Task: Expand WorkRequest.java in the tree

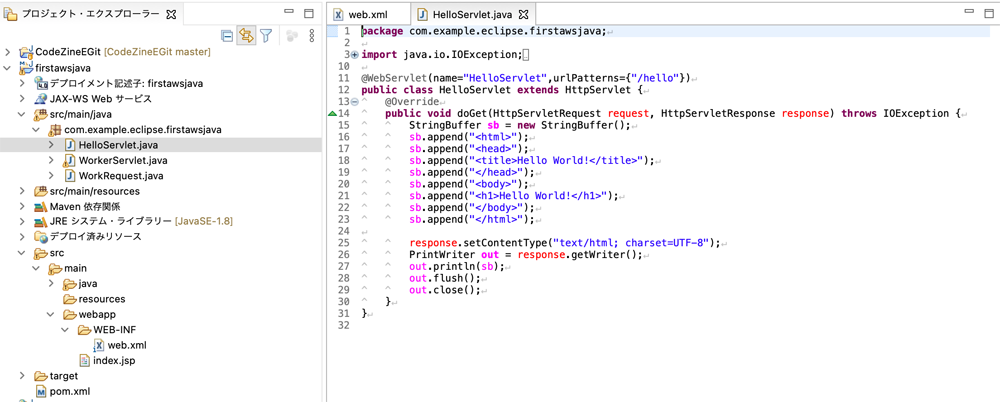Action: click(52, 175)
